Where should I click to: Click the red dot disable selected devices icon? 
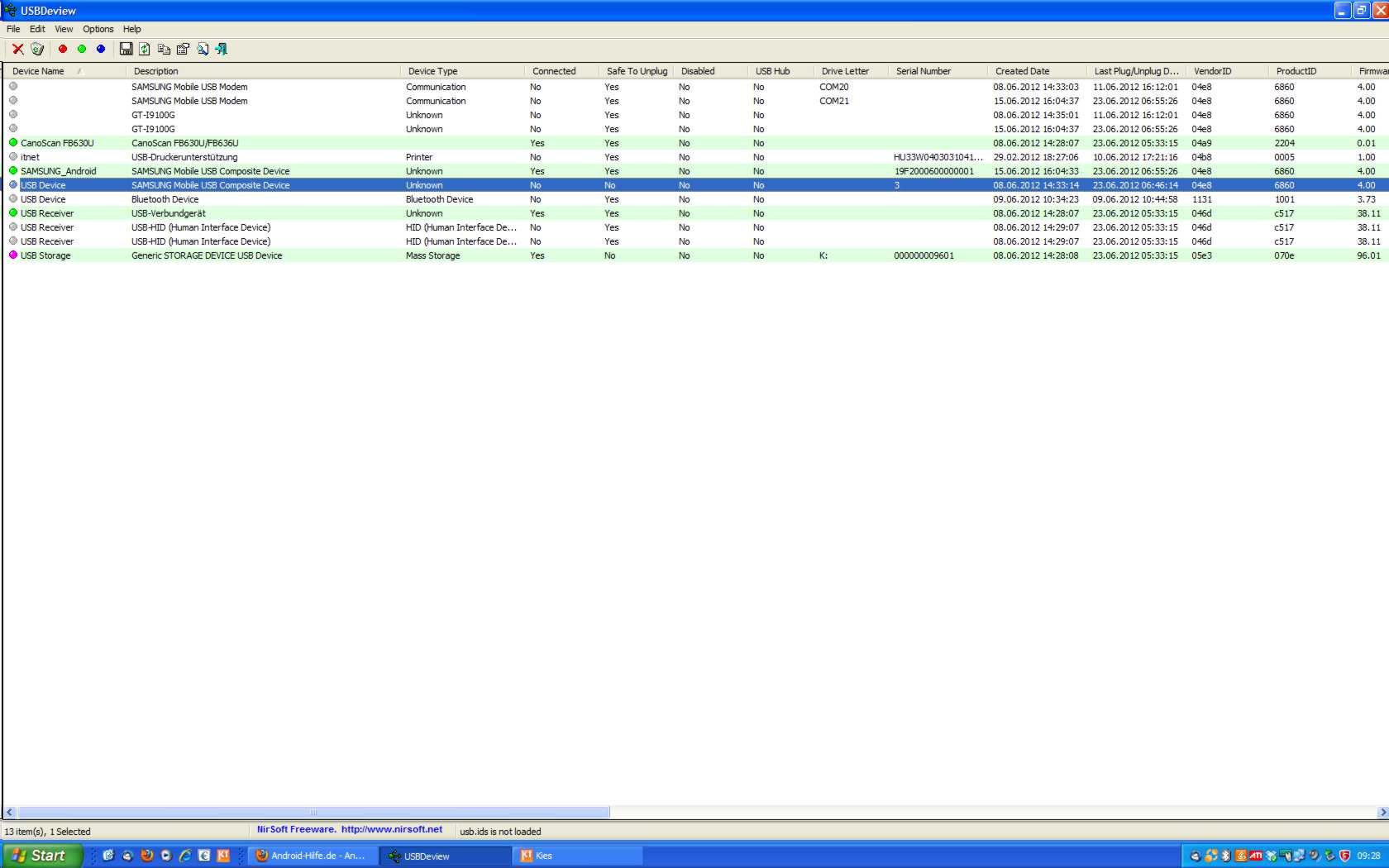62,49
